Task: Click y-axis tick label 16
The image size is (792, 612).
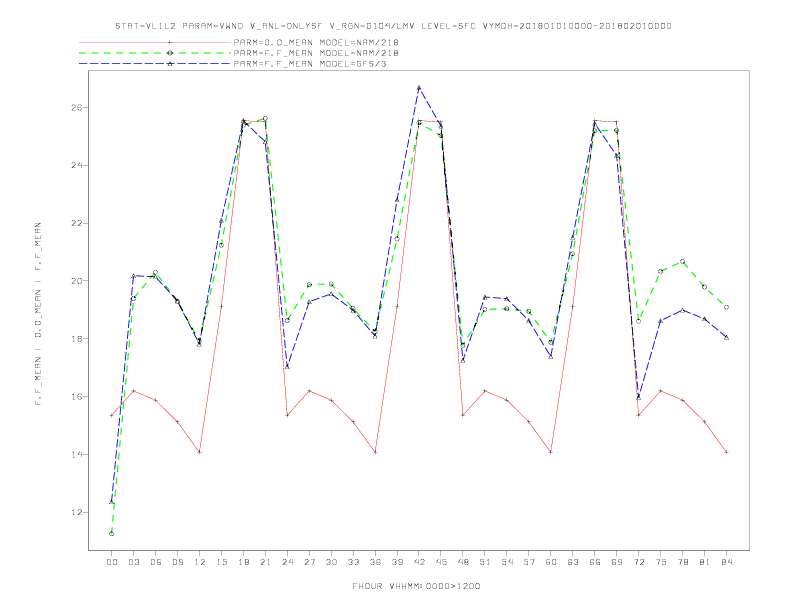Action: [x=77, y=396]
